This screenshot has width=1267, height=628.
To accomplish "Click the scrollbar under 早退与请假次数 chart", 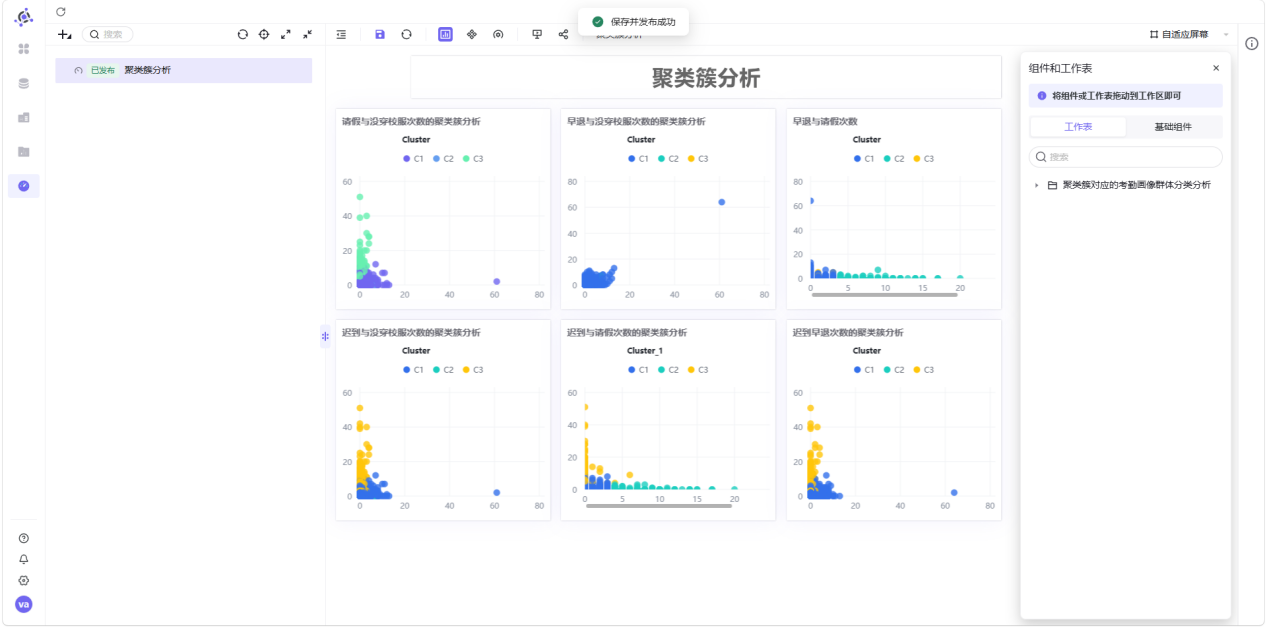I will point(885,295).
